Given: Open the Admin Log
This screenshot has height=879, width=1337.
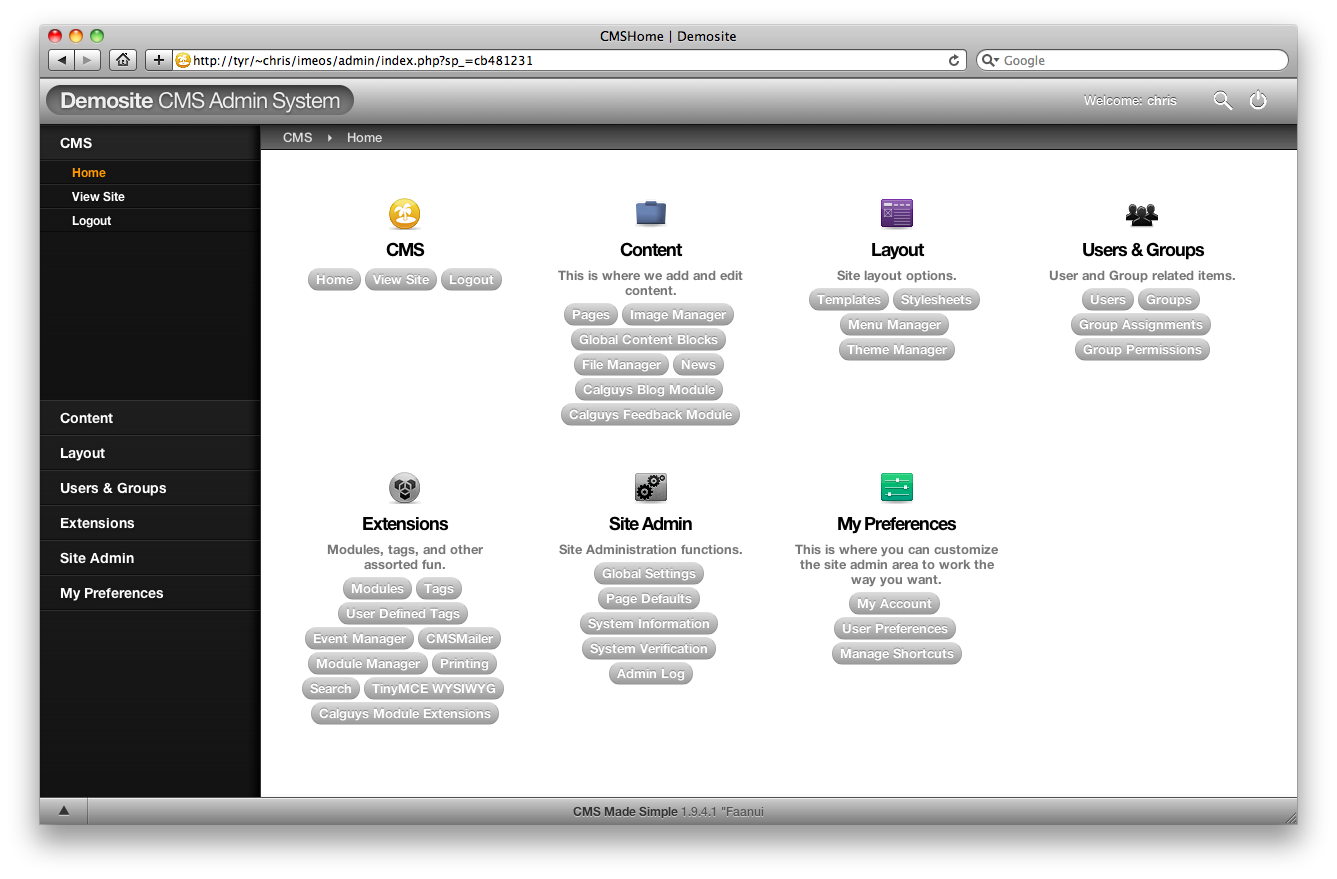Looking at the screenshot, I should [651, 674].
